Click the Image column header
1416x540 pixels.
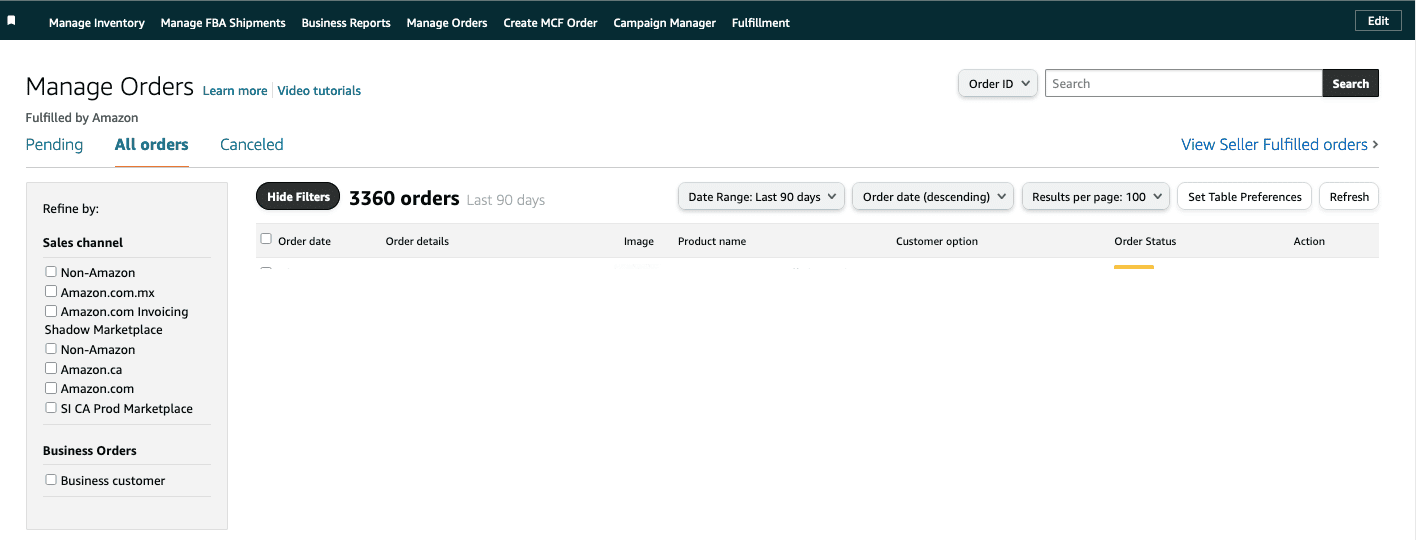(639, 241)
